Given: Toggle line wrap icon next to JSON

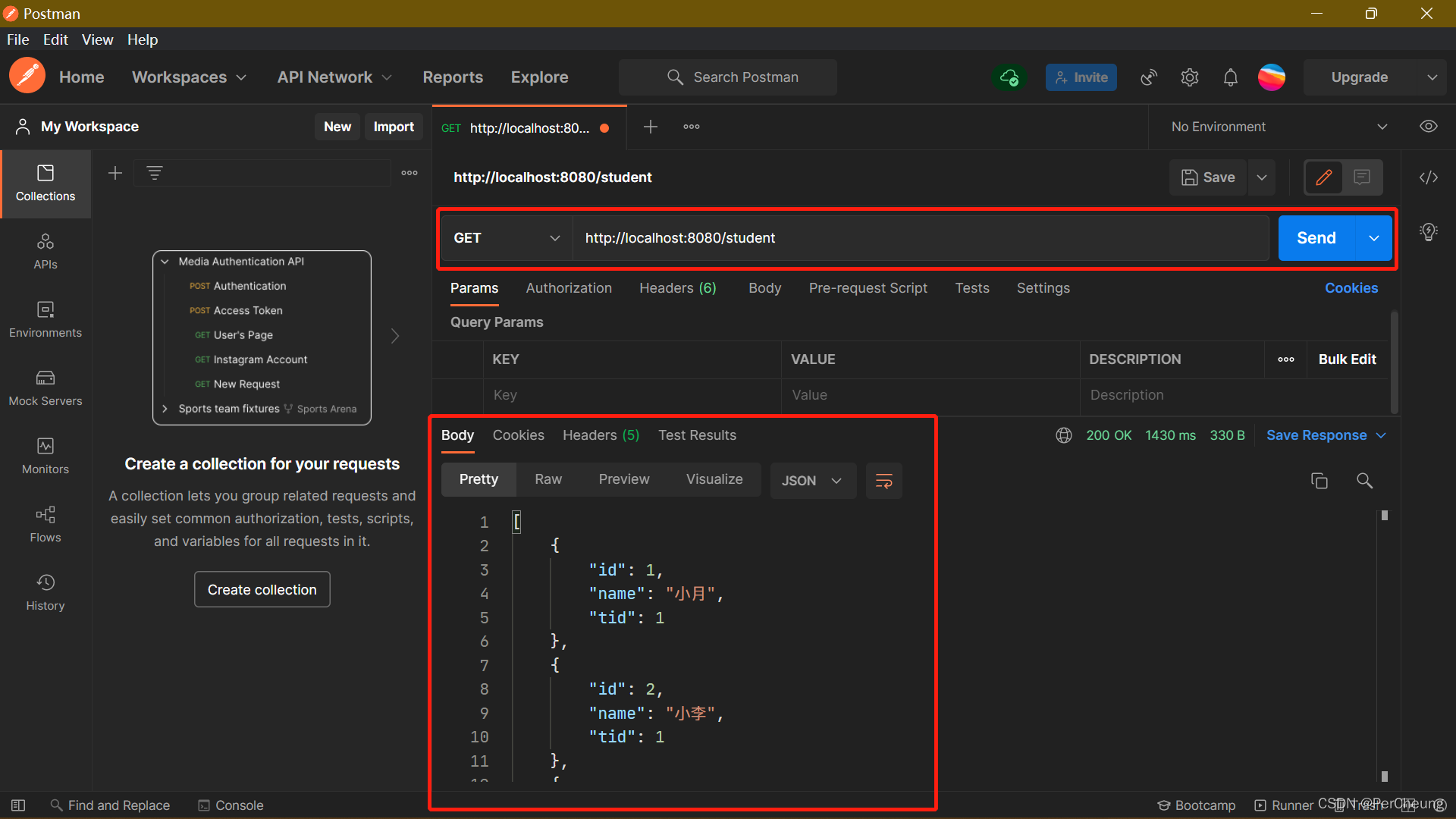Looking at the screenshot, I should point(883,481).
